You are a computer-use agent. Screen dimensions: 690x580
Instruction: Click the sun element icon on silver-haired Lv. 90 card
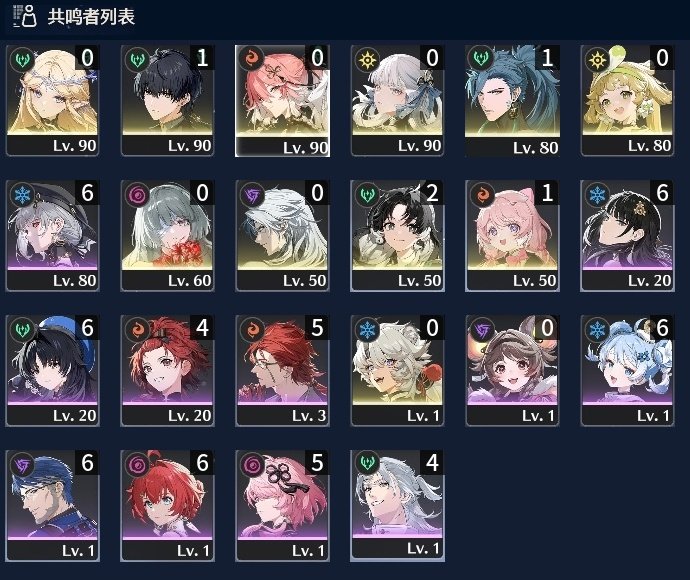tap(367, 59)
